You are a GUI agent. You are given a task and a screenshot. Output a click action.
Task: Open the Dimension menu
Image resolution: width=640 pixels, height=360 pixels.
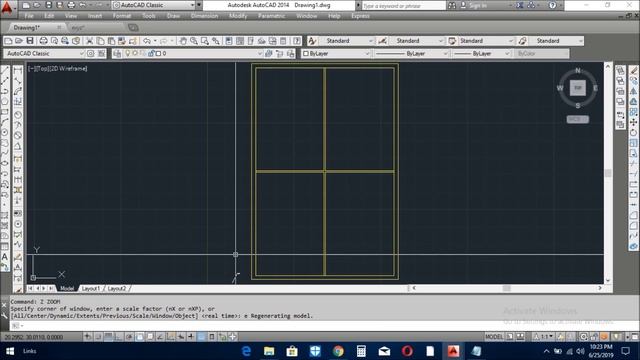(204, 16)
